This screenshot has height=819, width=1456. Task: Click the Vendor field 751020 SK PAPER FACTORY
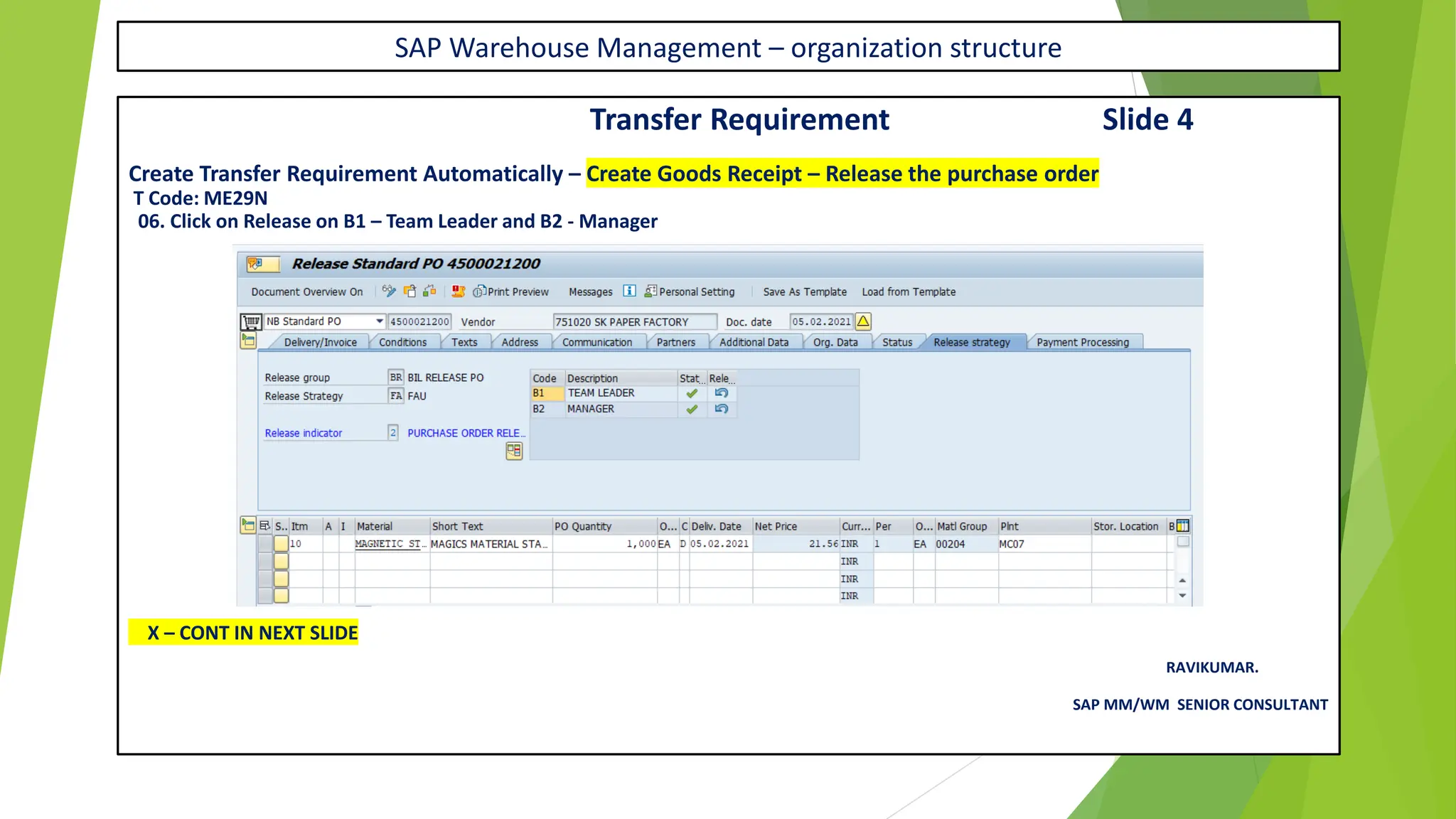point(635,321)
